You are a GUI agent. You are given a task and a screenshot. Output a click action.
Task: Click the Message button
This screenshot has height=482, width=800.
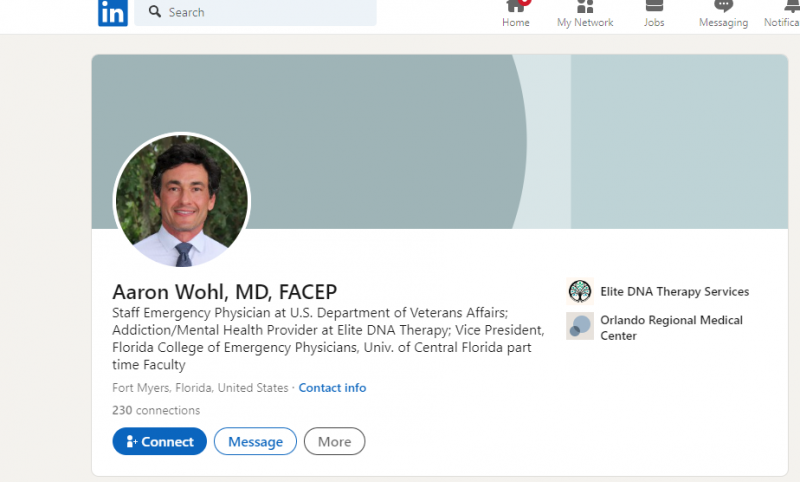tap(255, 441)
